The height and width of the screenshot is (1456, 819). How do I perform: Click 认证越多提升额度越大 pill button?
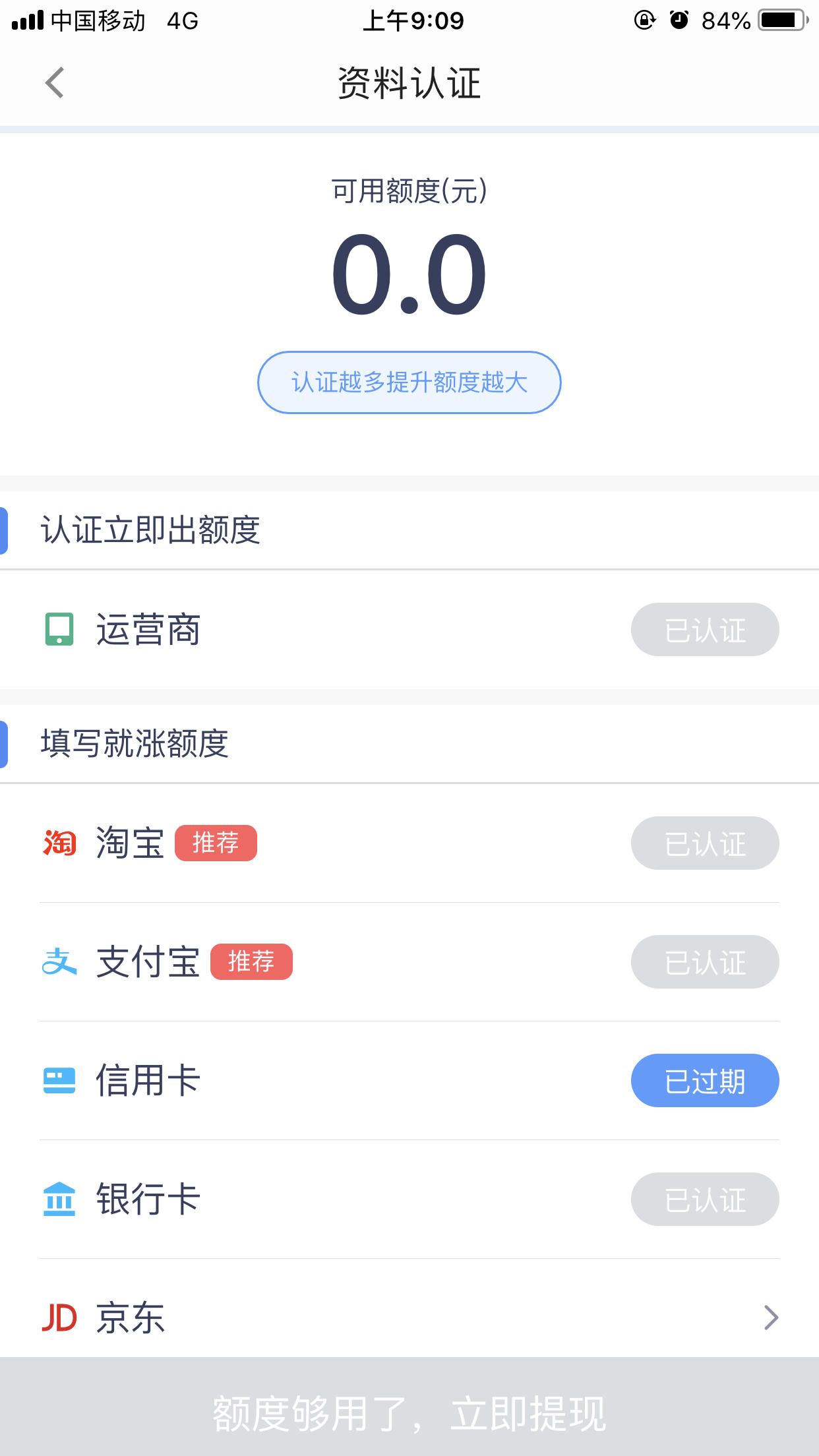409,382
